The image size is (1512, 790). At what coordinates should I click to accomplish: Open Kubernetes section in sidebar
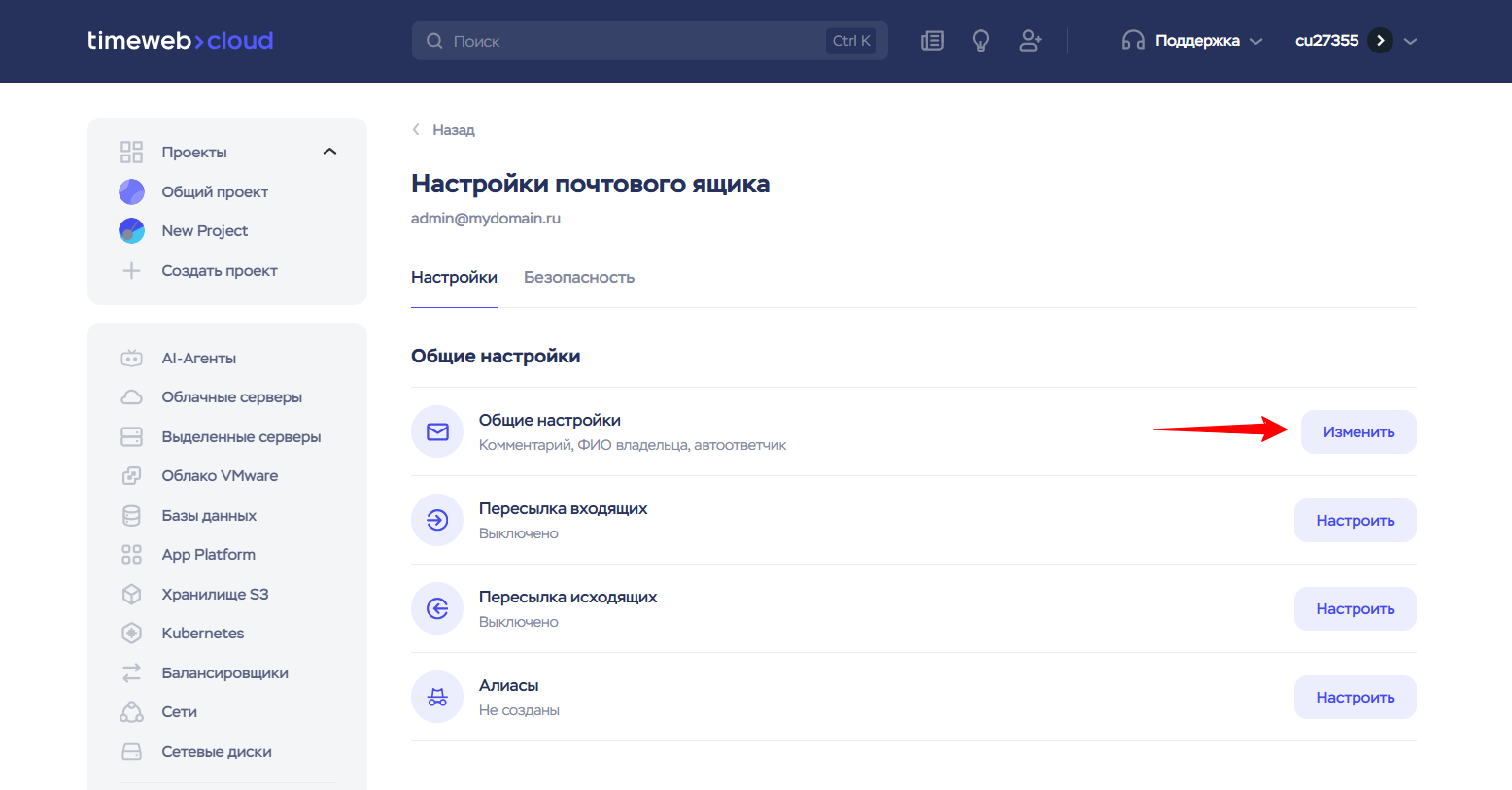click(x=202, y=633)
